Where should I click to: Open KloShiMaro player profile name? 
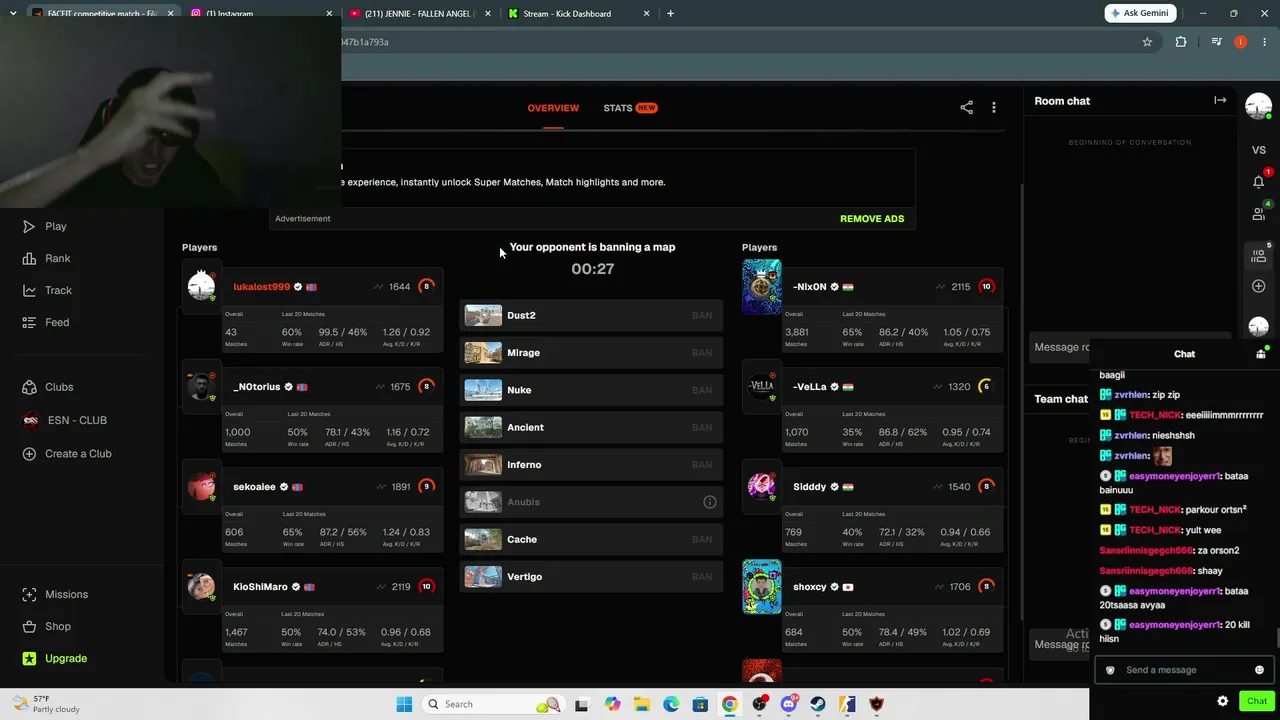coord(260,587)
